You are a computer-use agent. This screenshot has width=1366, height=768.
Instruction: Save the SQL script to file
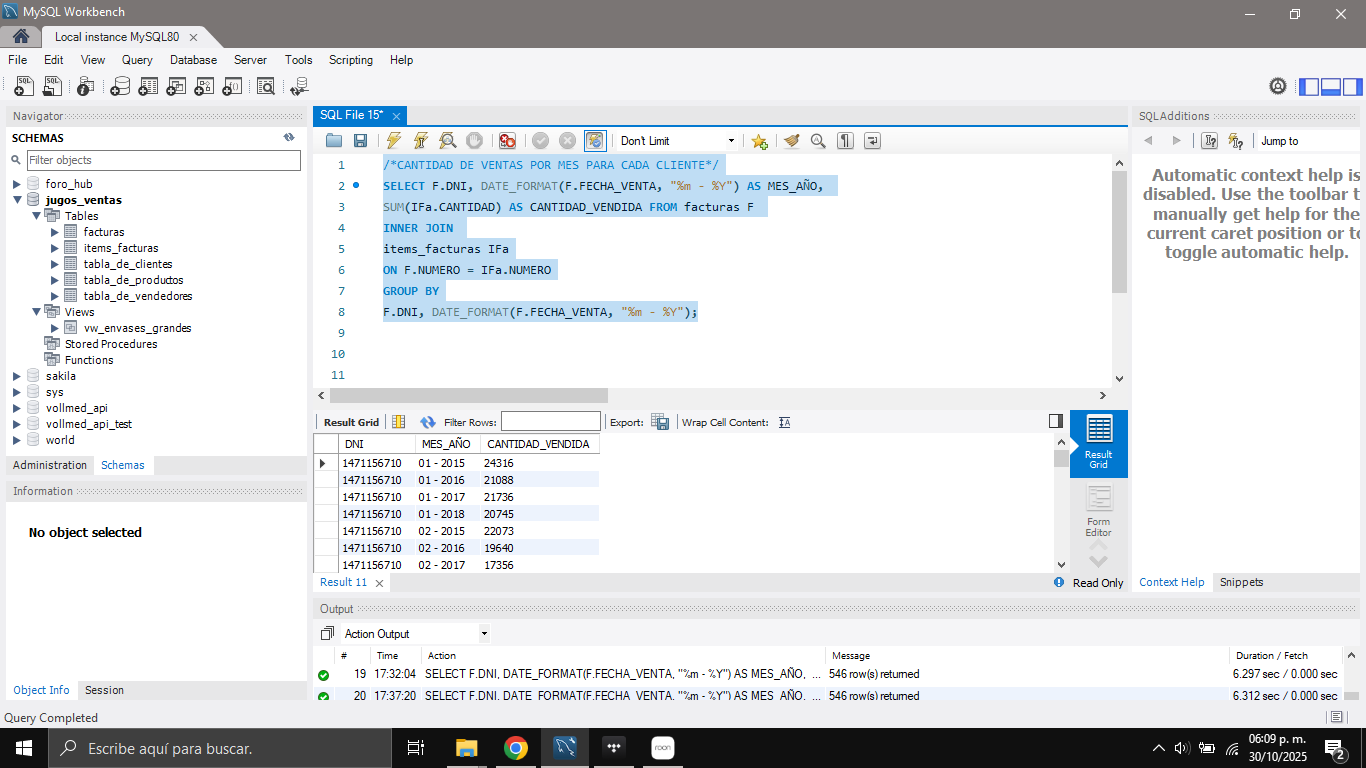(360, 141)
